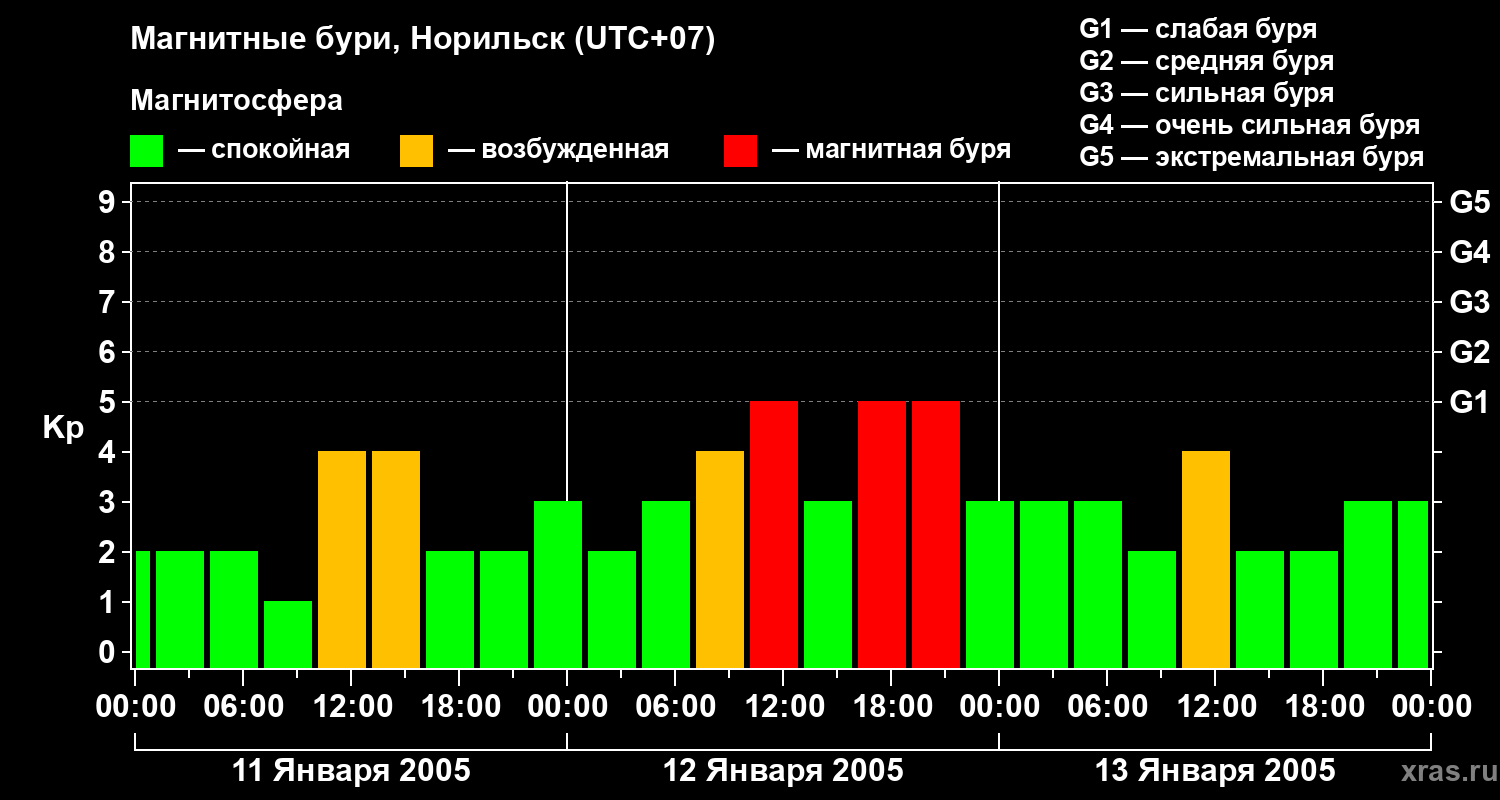Click "G5 — экстремальная буря" text

pos(1252,157)
